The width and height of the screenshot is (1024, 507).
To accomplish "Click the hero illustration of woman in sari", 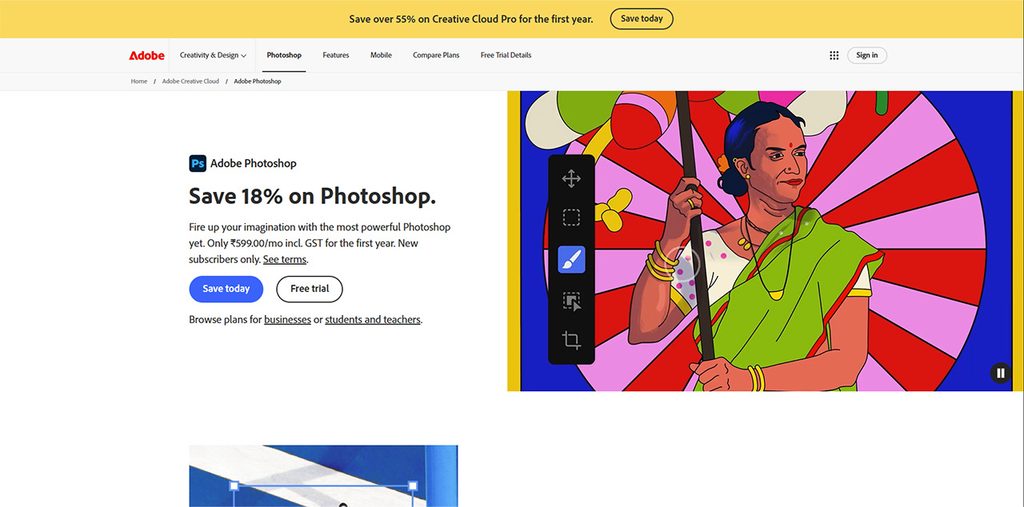I will coord(765,241).
